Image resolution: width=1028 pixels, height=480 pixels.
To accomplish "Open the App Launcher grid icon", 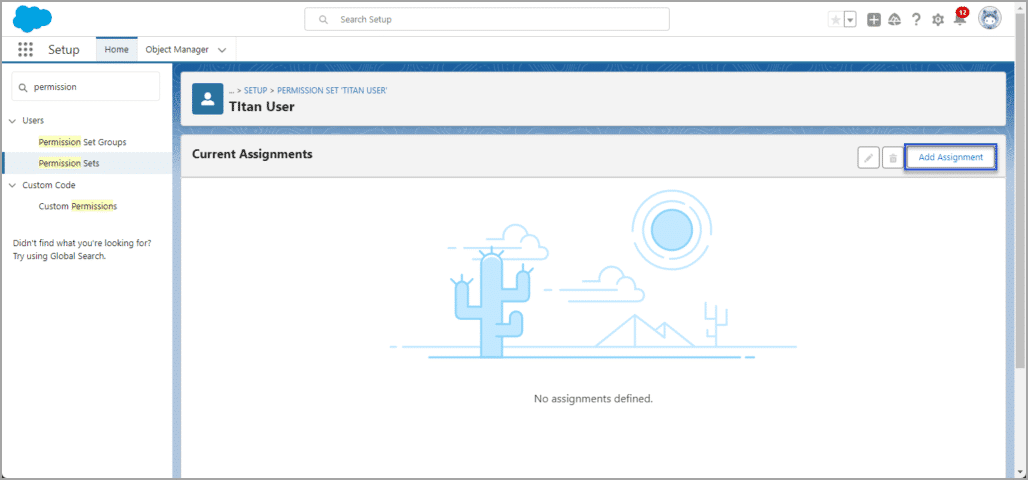I will coord(26,50).
